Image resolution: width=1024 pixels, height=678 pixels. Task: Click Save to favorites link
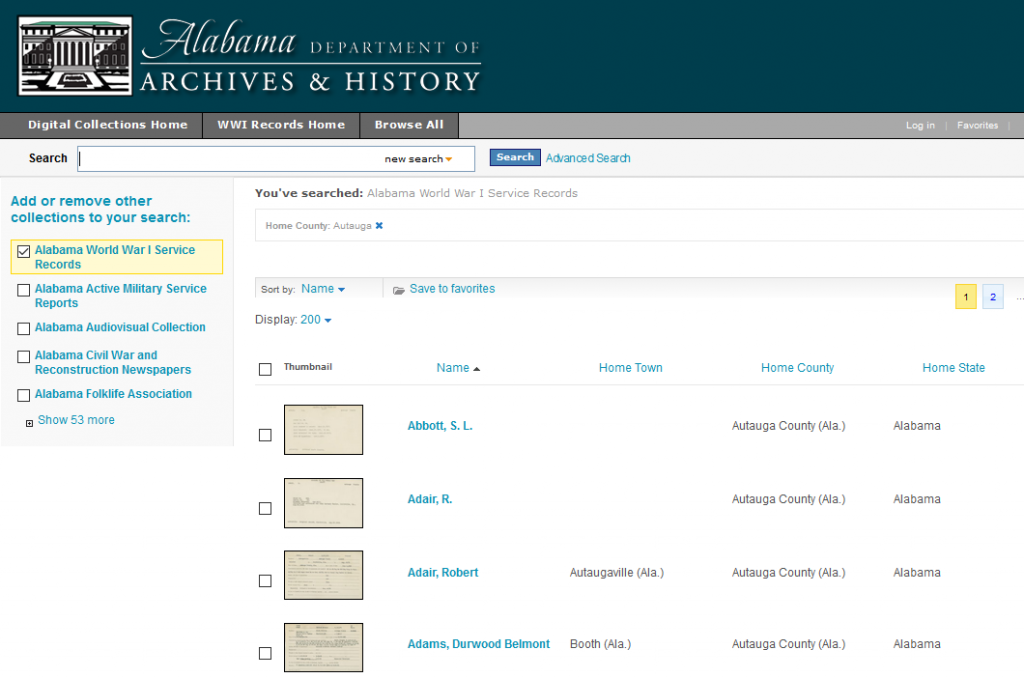click(452, 289)
